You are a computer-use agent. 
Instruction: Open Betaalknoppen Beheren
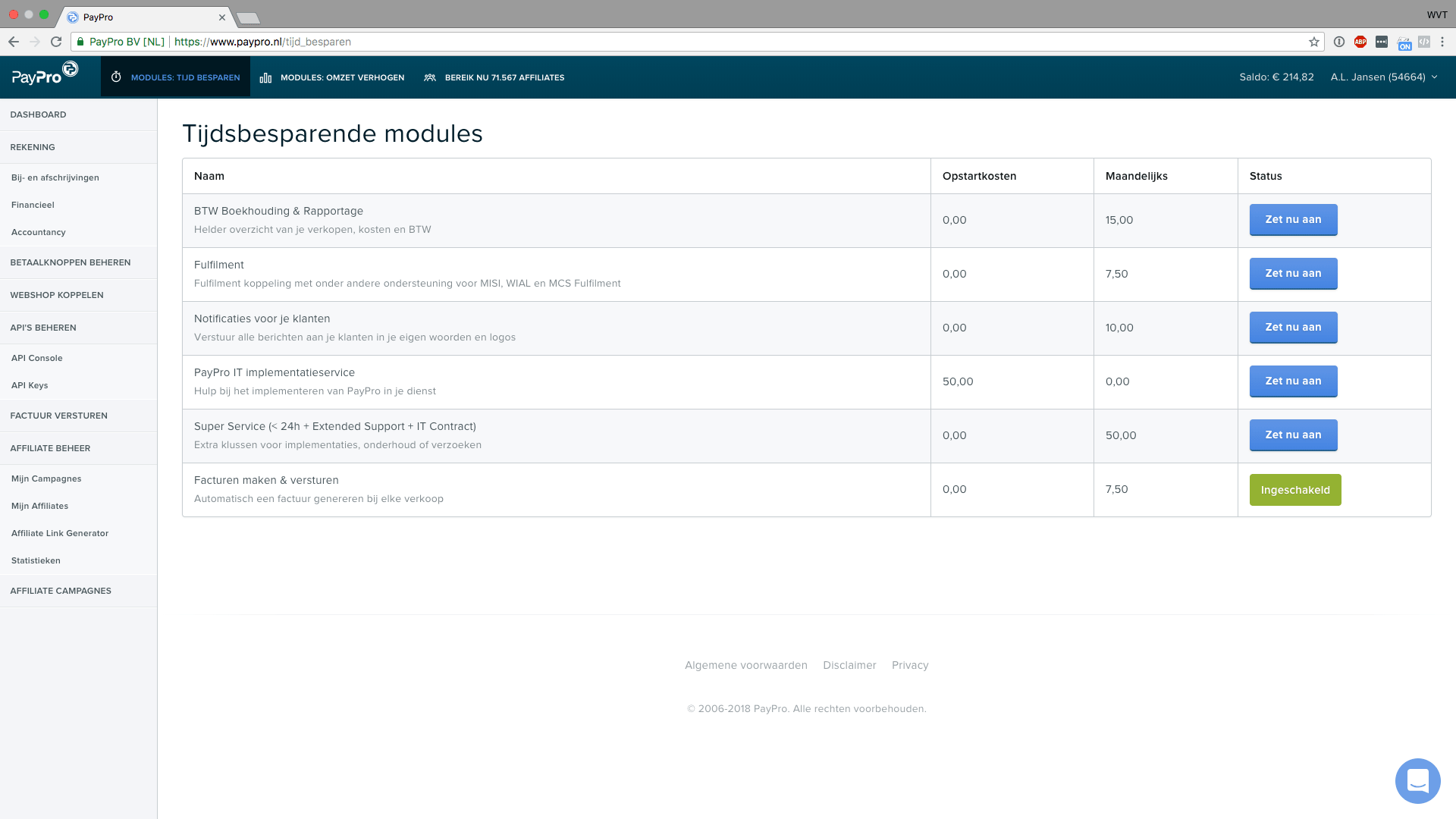point(78,262)
